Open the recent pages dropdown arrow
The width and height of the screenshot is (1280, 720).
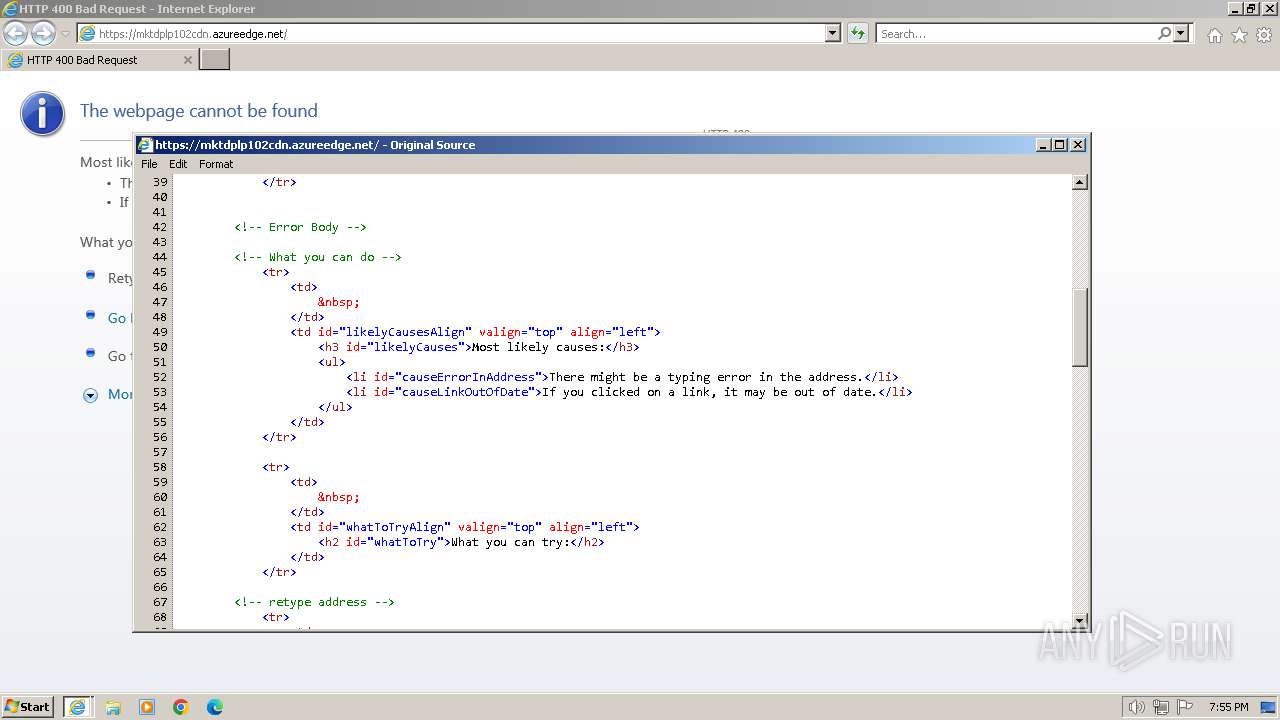point(65,34)
